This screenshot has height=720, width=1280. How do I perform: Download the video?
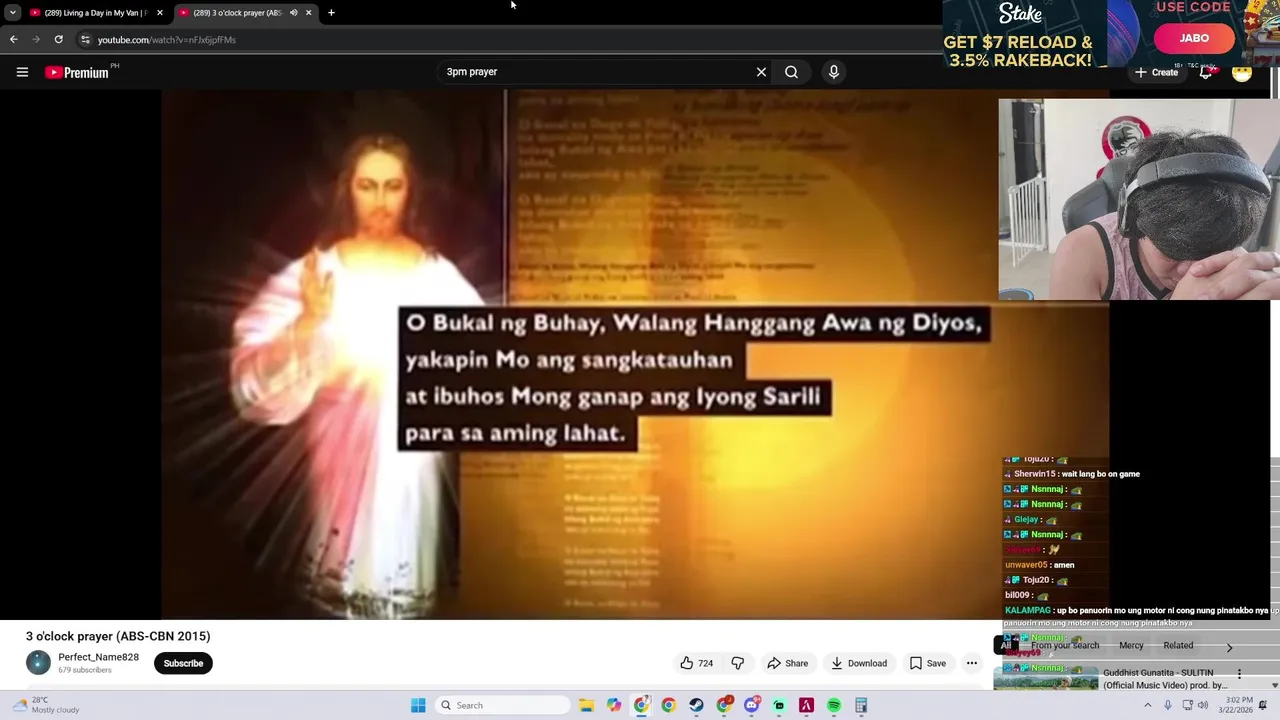pos(859,663)
